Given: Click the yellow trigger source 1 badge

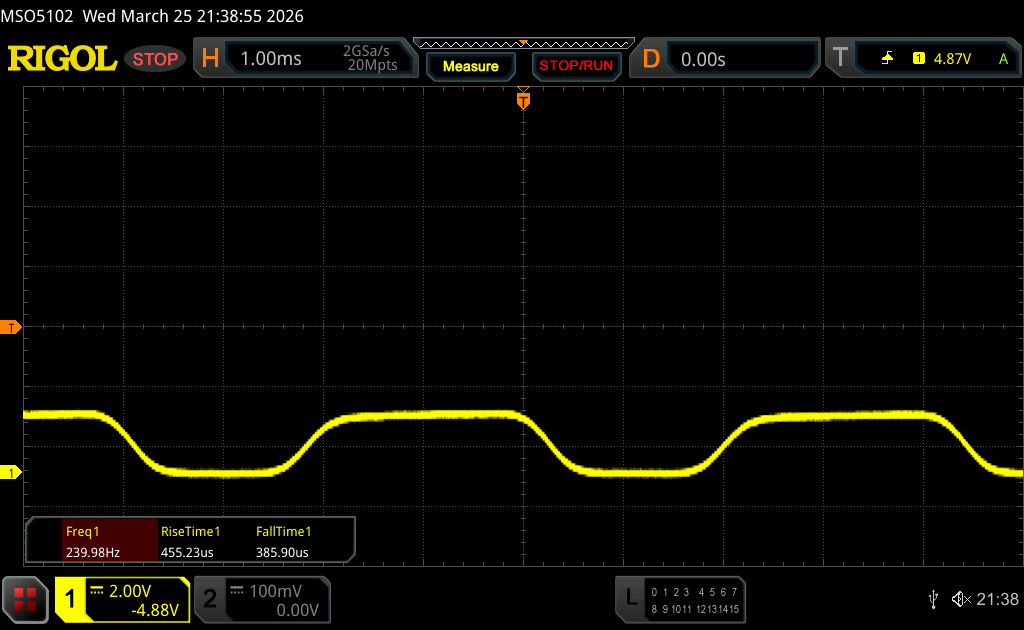Looking at the screenshot, I should click(x=918, y=59).
